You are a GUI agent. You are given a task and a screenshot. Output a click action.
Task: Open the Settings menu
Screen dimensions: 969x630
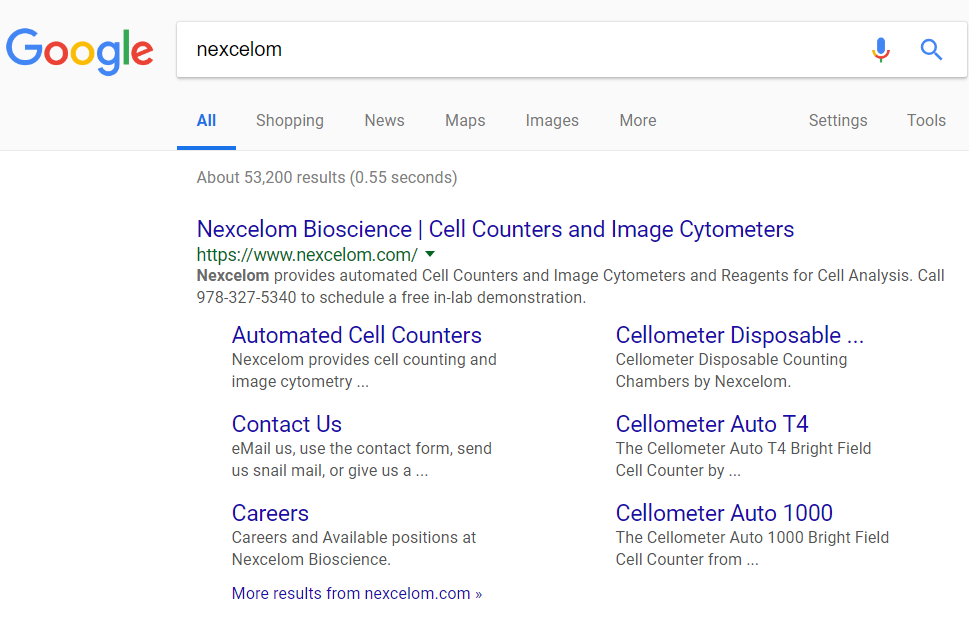tap(838, 121)
